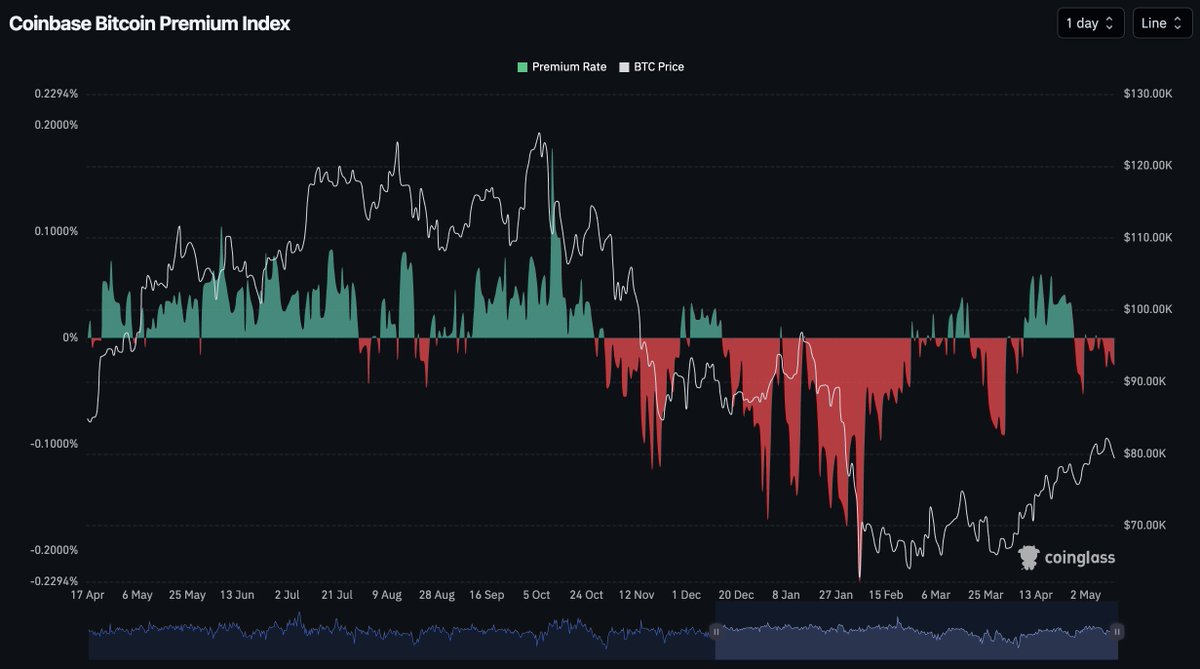Grab the right handle of range slider
1200x669 pixels.
[x=1117, y=631]
